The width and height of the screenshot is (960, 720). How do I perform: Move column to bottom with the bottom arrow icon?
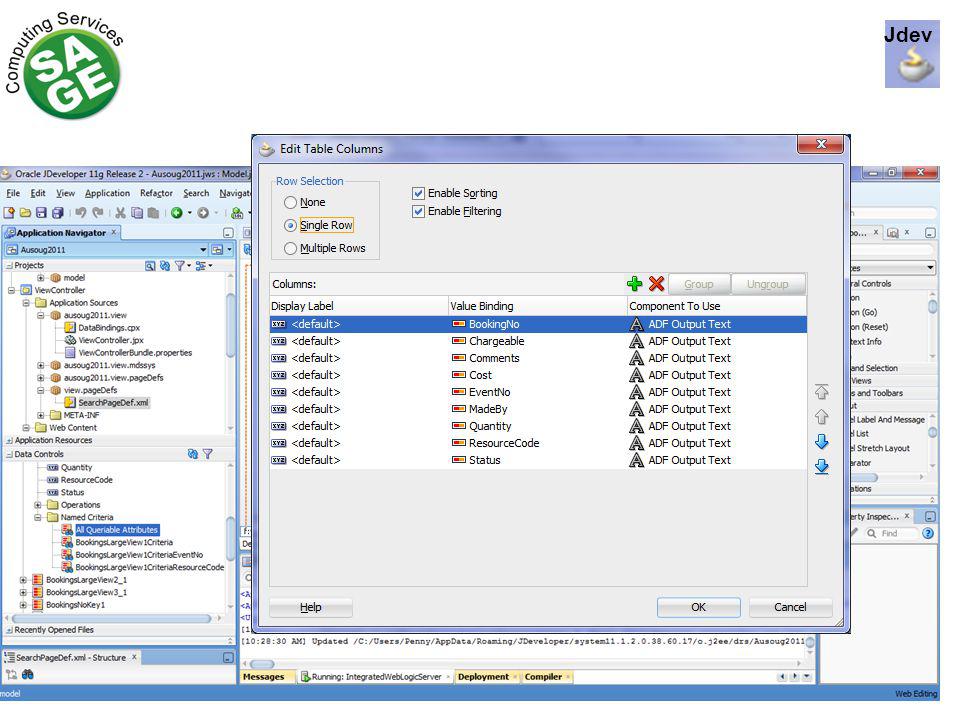pyautogui.click(x=822, y=466)
